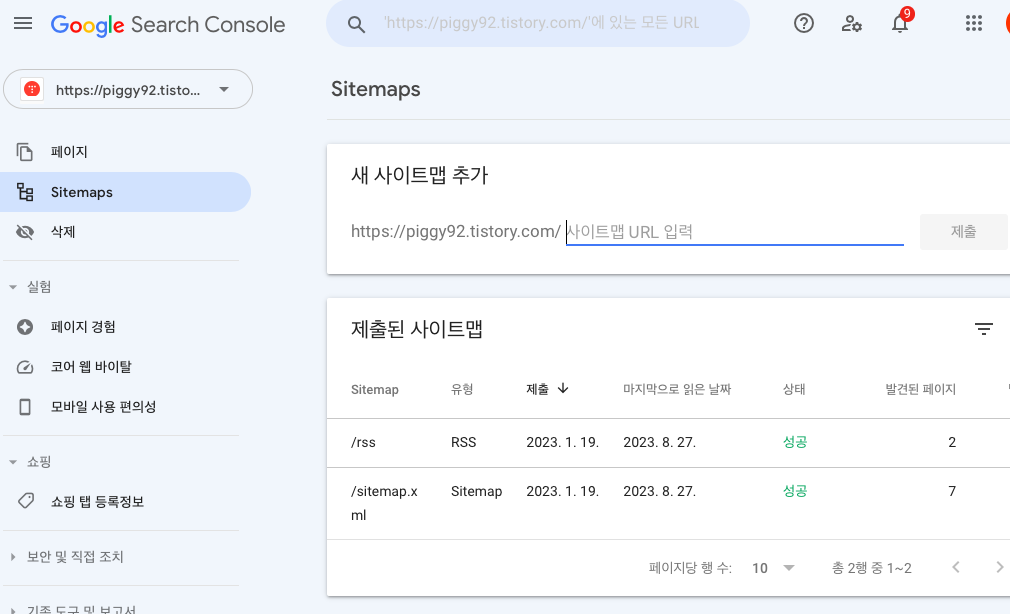
Task: Click the RSS type cell
Action: (464, 443)
